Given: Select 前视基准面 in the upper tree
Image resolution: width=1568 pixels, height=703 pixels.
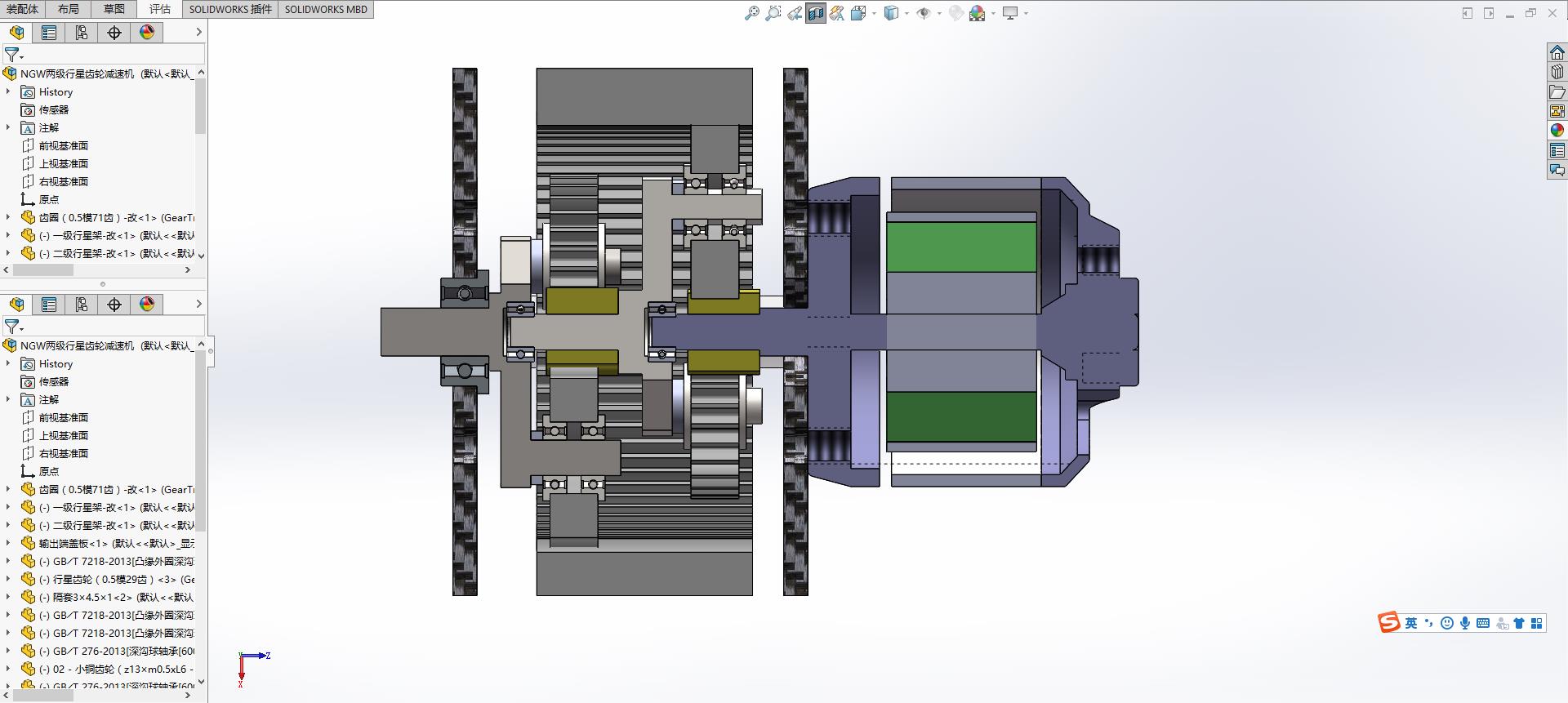Looking at the screenshot, I should (64, 146).
